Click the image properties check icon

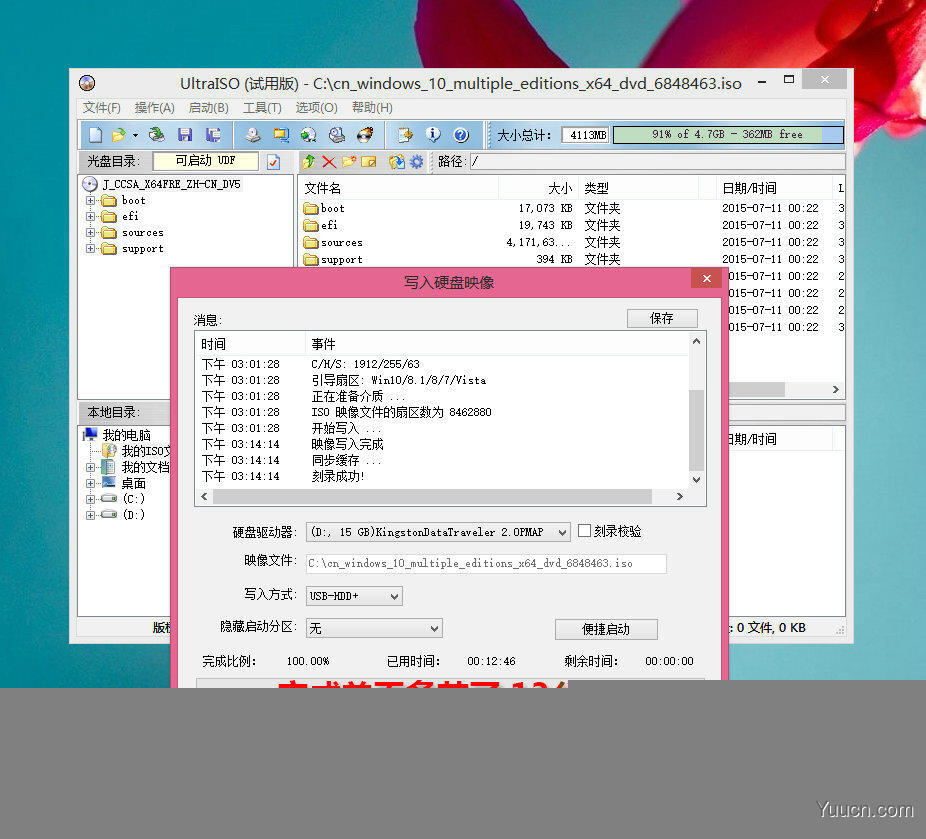(x=273, y=161)
